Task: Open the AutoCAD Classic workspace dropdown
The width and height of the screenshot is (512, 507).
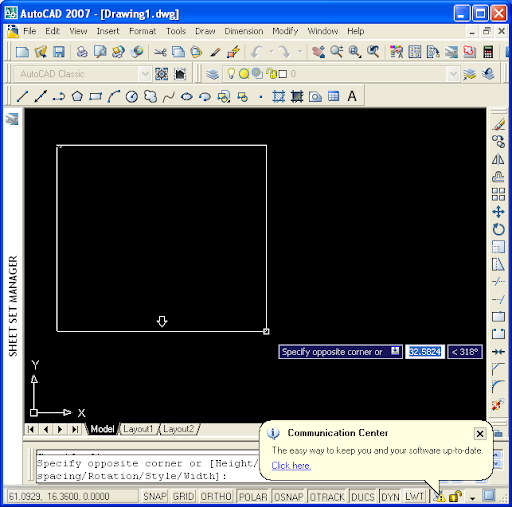Action: click(x=145, y=74)
